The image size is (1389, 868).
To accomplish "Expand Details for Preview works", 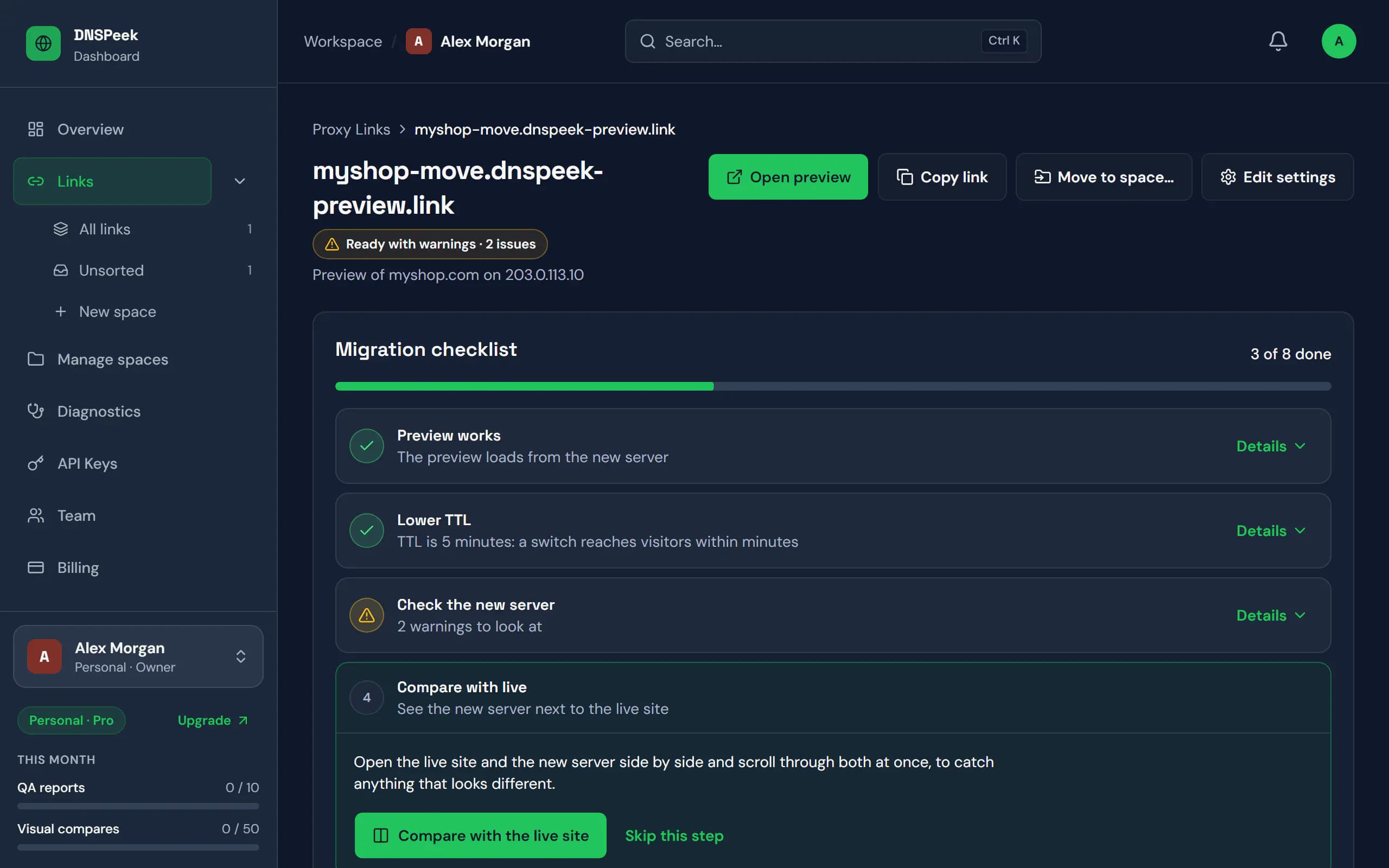I will 1271,446.
